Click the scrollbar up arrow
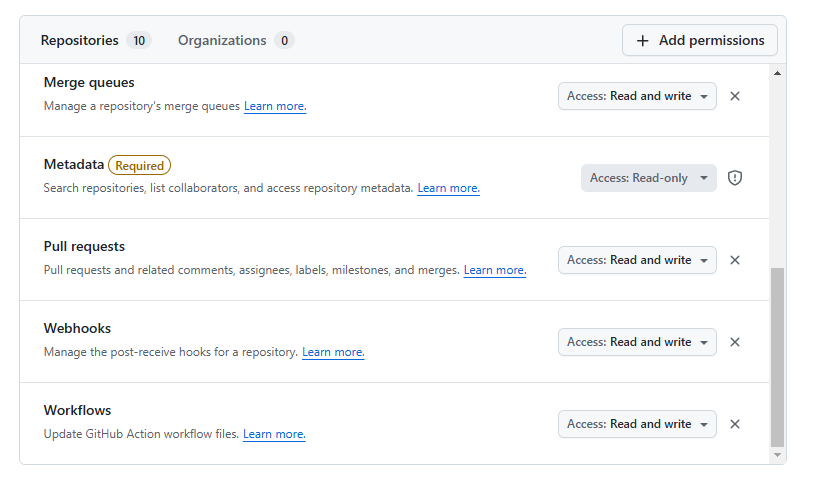829x482 pixels. tap(778, 74)
